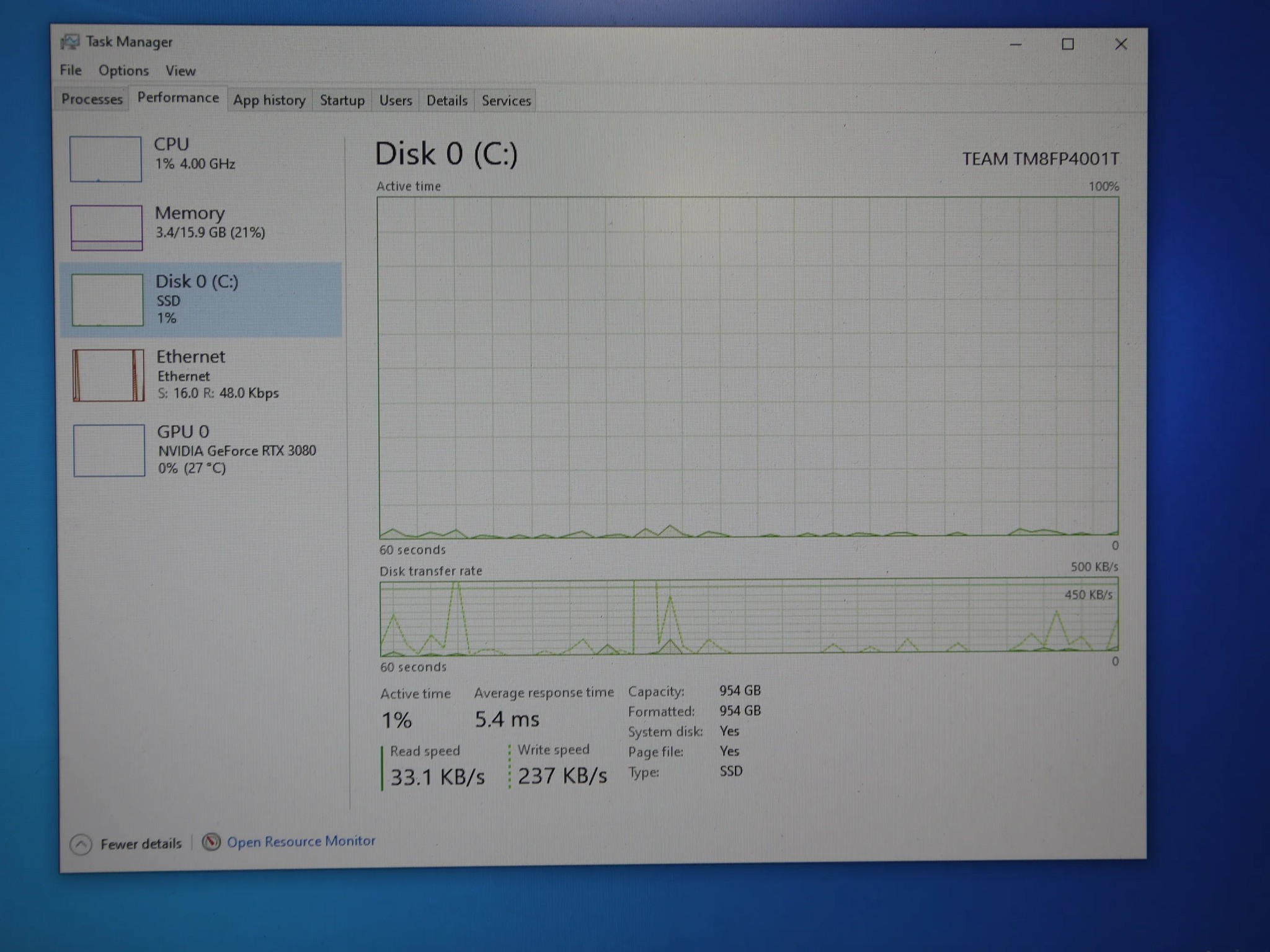The height and width of the screenshot is (952, 1270).
Task: Click the Capacity 954 GB value
Action: (x=740, y=690)
